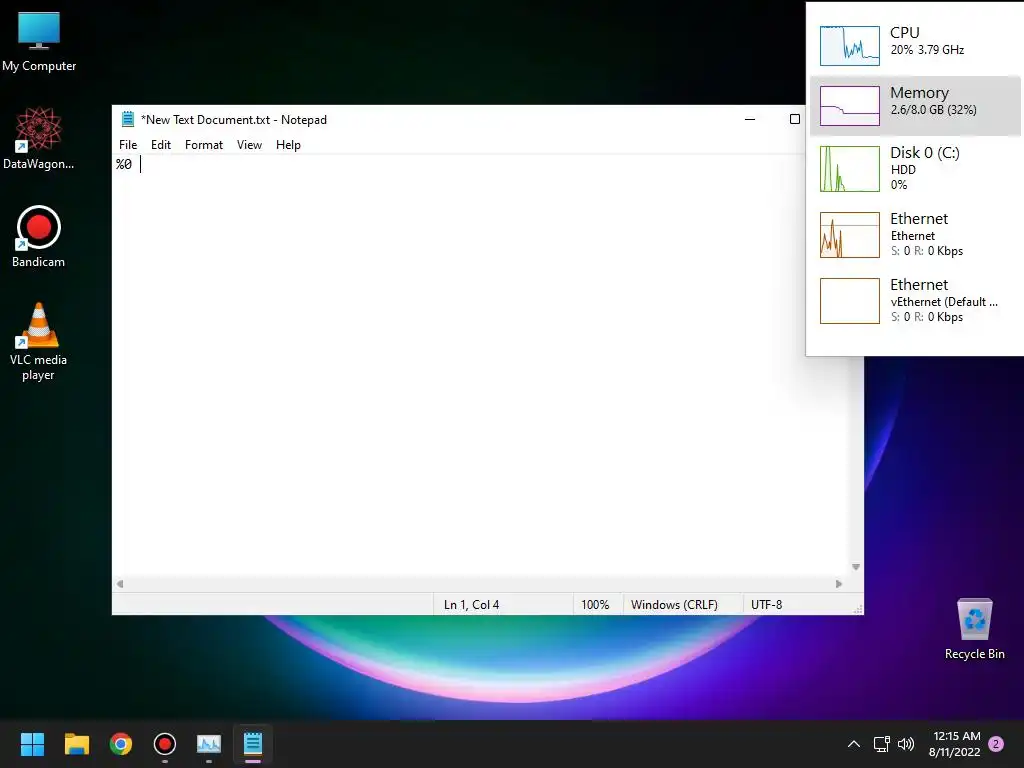
Task: Click Notepad's scroll down arrow
Action: 856,567
